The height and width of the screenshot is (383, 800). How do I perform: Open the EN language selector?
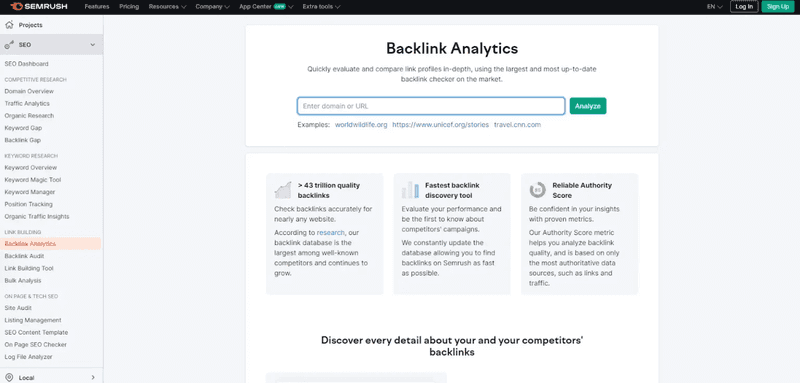714,7
